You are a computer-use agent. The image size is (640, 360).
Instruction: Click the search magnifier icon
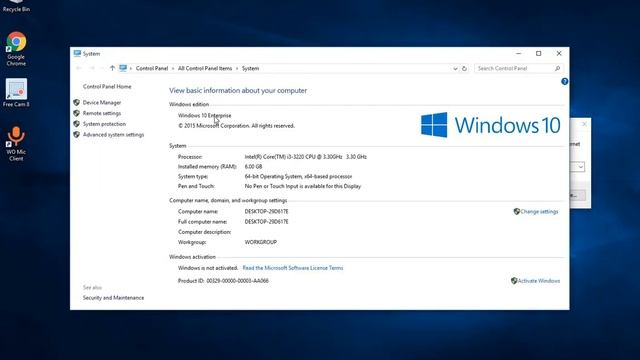click(557, 69)
